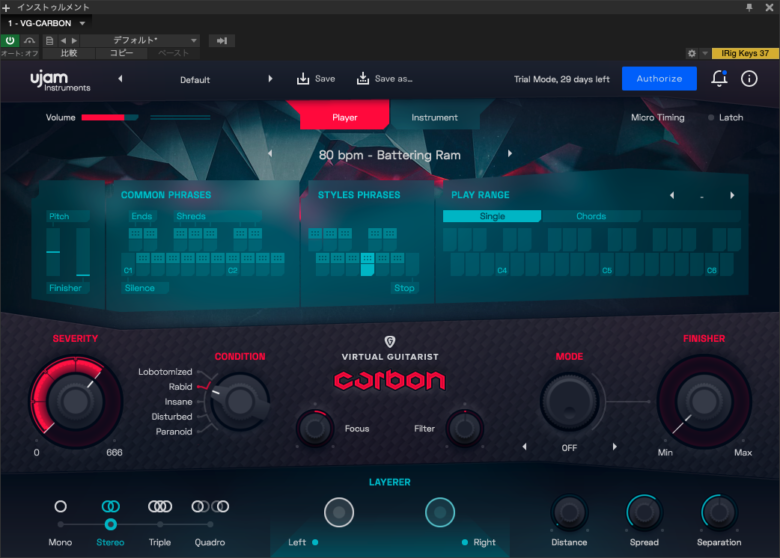Click the Left layer pan circle
This screenshot has width=780, height=558.
point(339,512)
